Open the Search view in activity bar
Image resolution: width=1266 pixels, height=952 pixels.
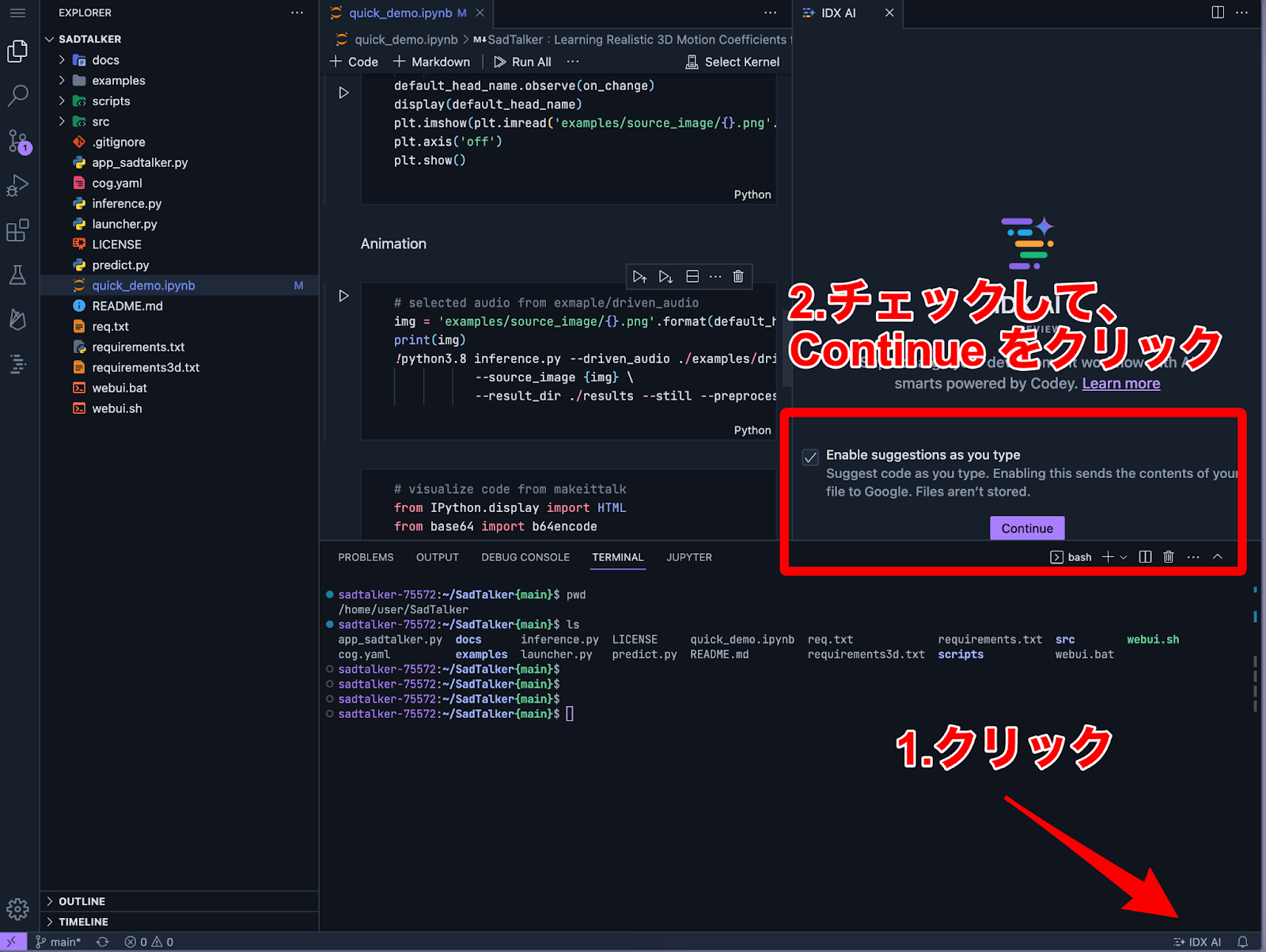tap(17, 96)
